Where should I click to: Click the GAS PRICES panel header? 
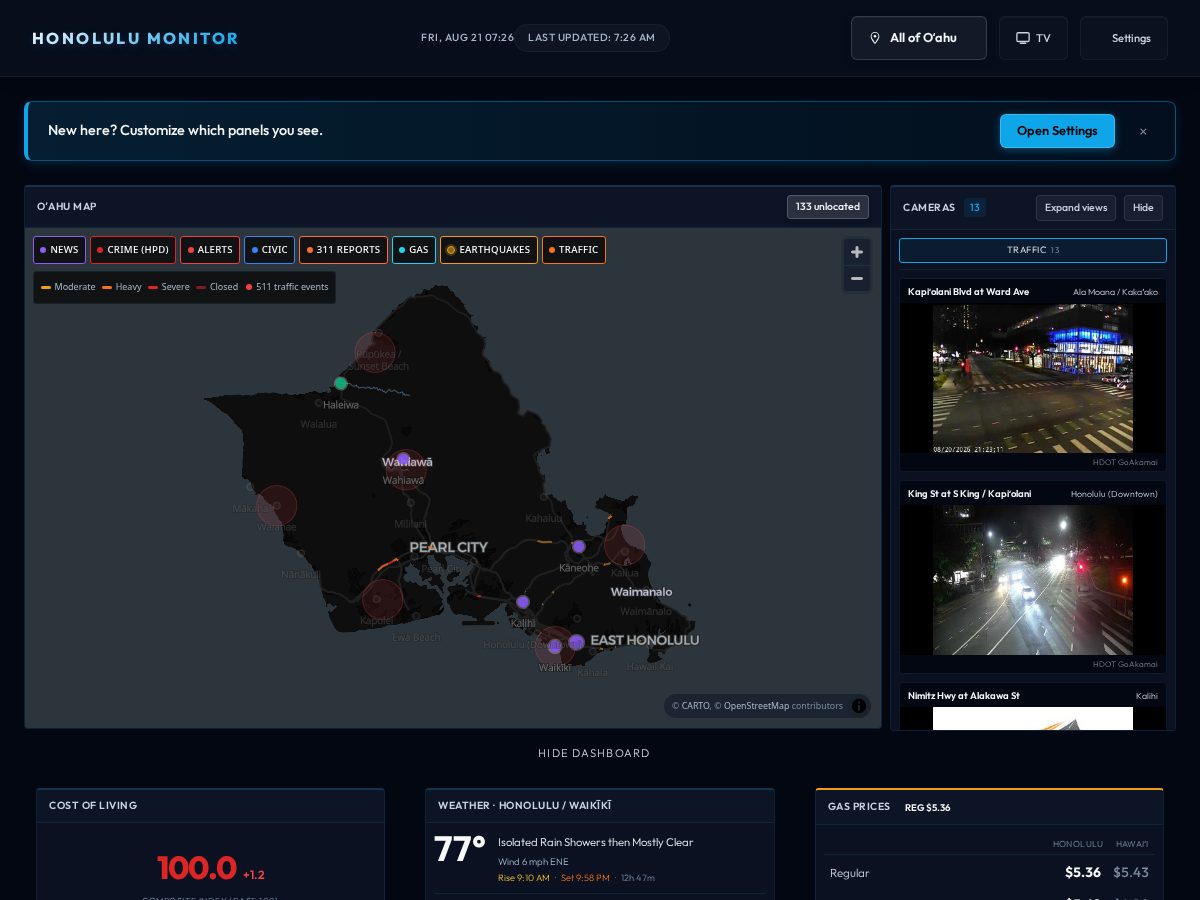pos(989,807)
